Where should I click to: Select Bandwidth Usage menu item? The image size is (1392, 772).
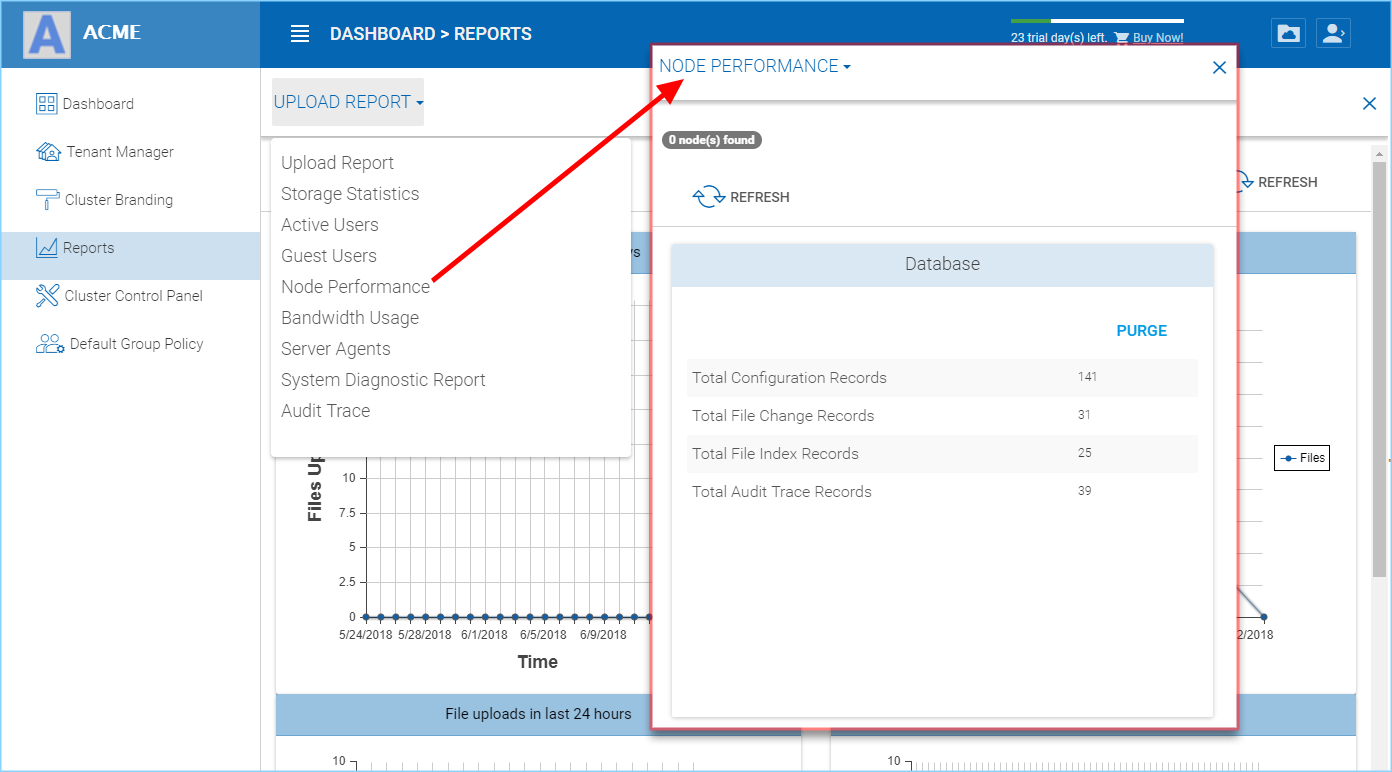point(350,318)
